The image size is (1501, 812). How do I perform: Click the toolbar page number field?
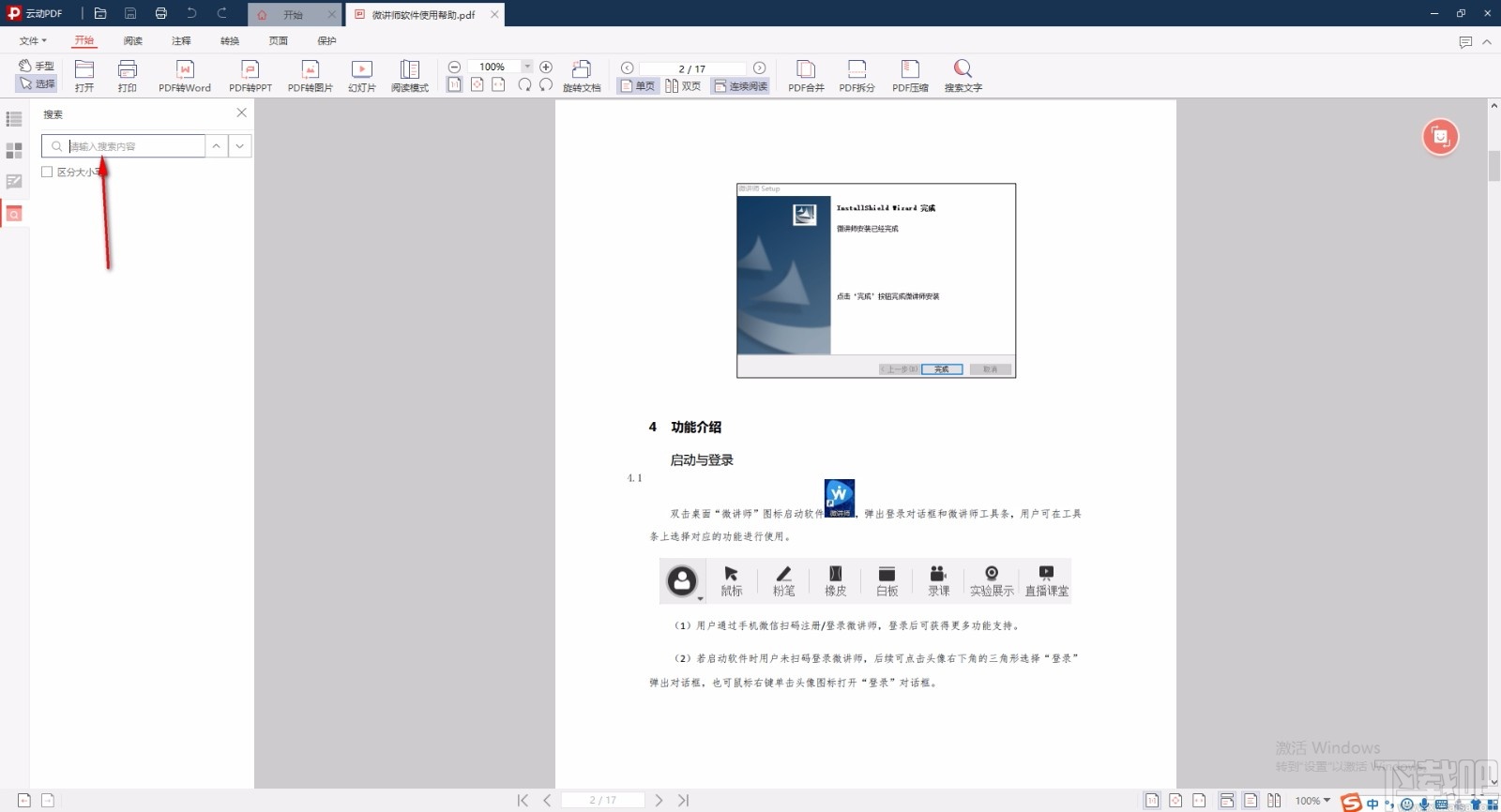click(x=692, y=68)
